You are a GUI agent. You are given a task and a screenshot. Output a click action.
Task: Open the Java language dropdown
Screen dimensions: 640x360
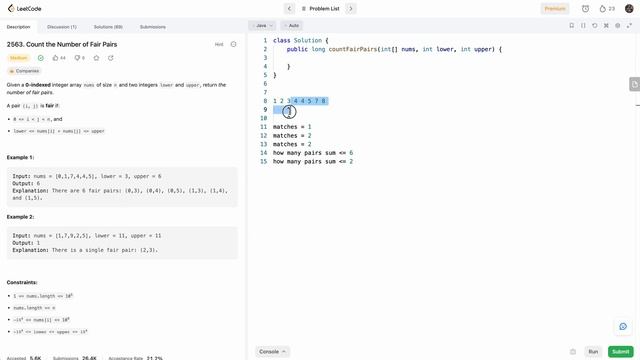(x=262, y=26)
